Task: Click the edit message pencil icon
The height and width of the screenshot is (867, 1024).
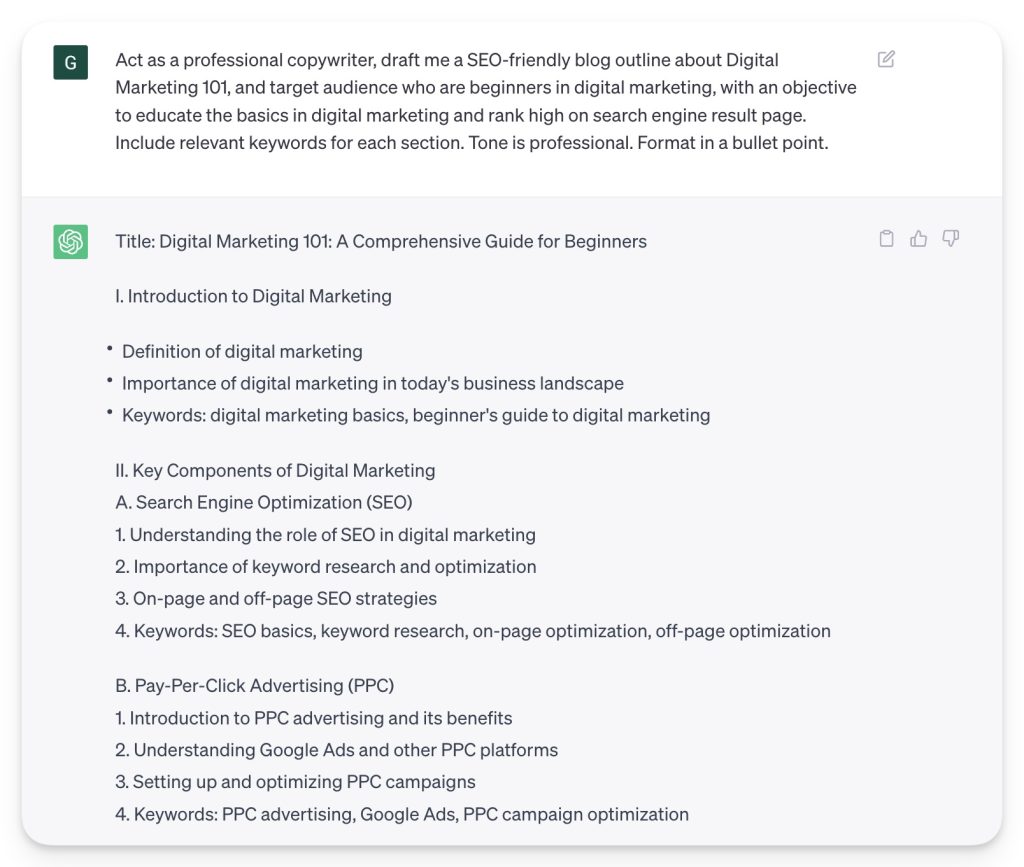Action: (886, 59)
